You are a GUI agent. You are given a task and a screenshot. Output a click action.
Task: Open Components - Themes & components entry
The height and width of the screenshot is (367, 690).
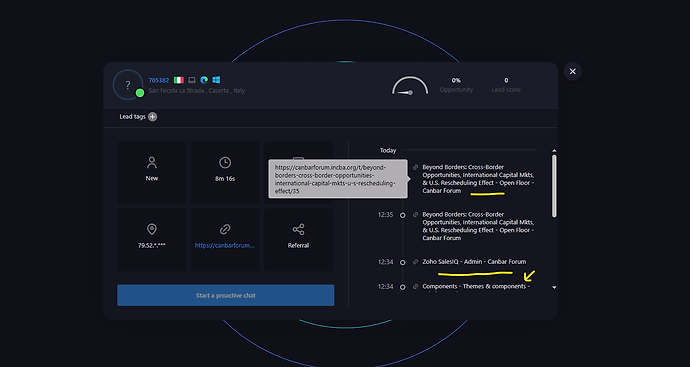(x=476, y=286)
